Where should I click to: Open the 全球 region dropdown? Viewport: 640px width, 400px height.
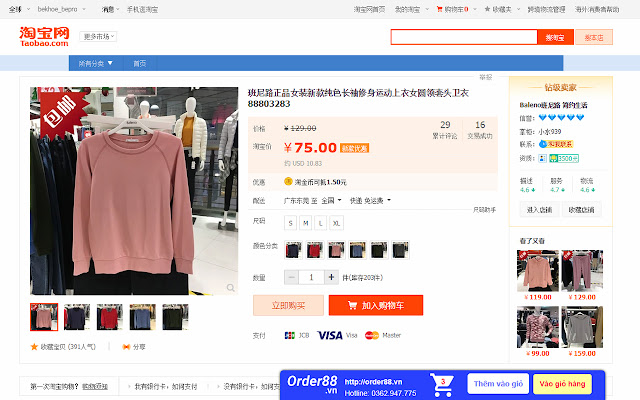(x=19, y=9)
